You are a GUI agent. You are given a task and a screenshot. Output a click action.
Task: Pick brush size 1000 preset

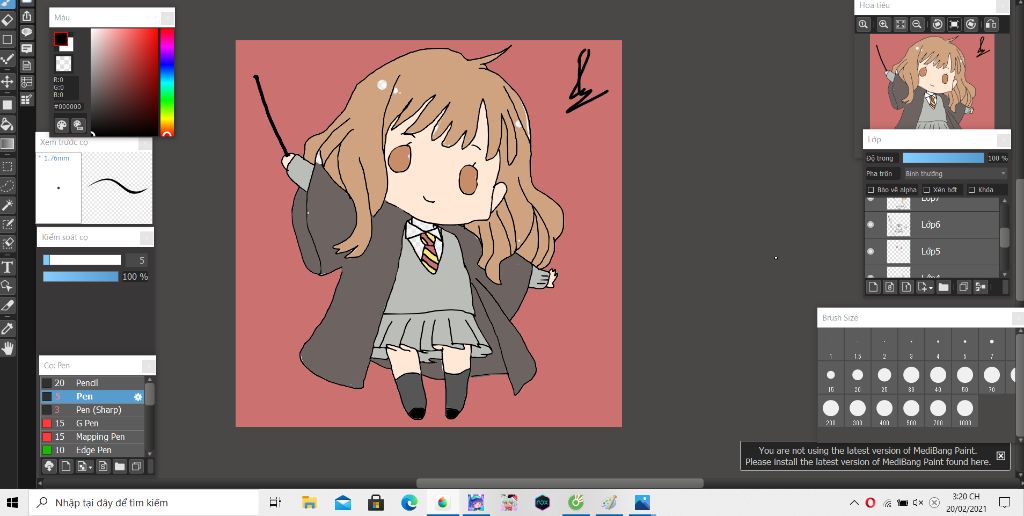(x=965, y=412)
